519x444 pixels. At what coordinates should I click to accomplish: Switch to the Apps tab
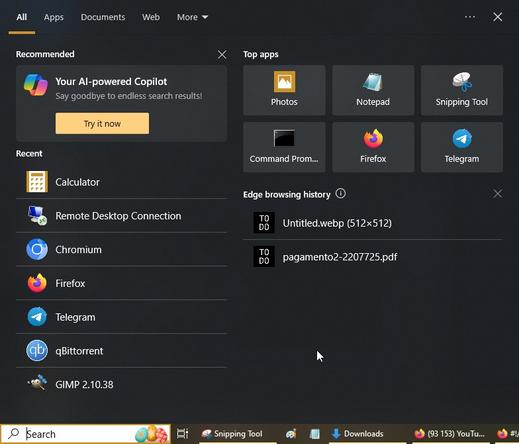point(54,17)
